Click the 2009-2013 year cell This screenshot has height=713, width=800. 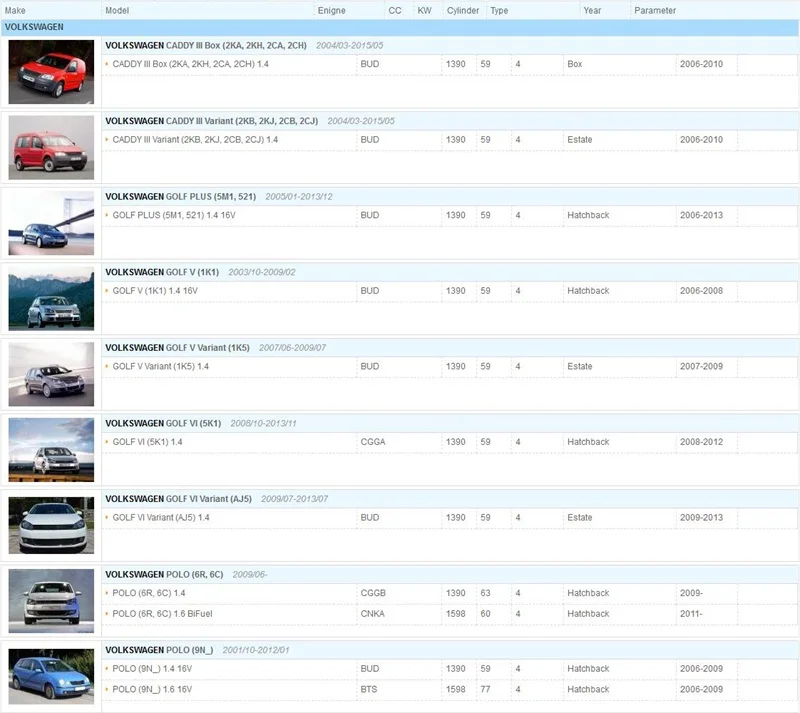click(701, 518)
